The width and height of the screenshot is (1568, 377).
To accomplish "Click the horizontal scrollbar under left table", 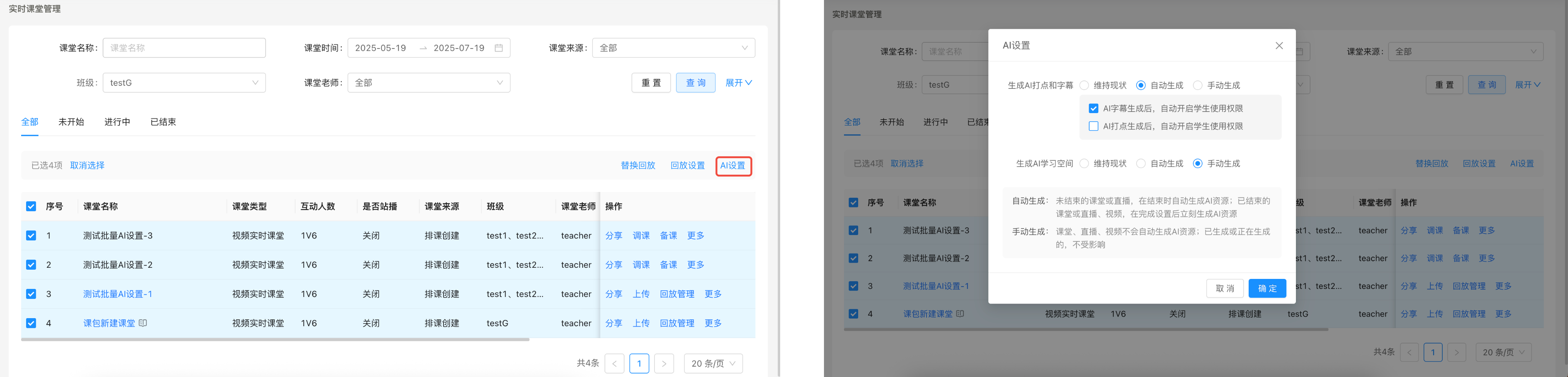I will [x=275, y=340].
